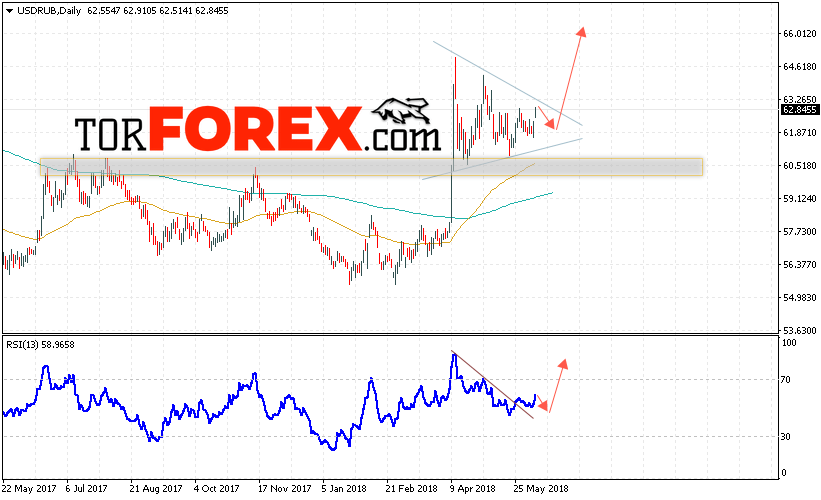Viewport: 821px width, 500px height.
Task: Click the 4 Oct 2017 date label
Action: pyautogui.click(x=216, y=488)
